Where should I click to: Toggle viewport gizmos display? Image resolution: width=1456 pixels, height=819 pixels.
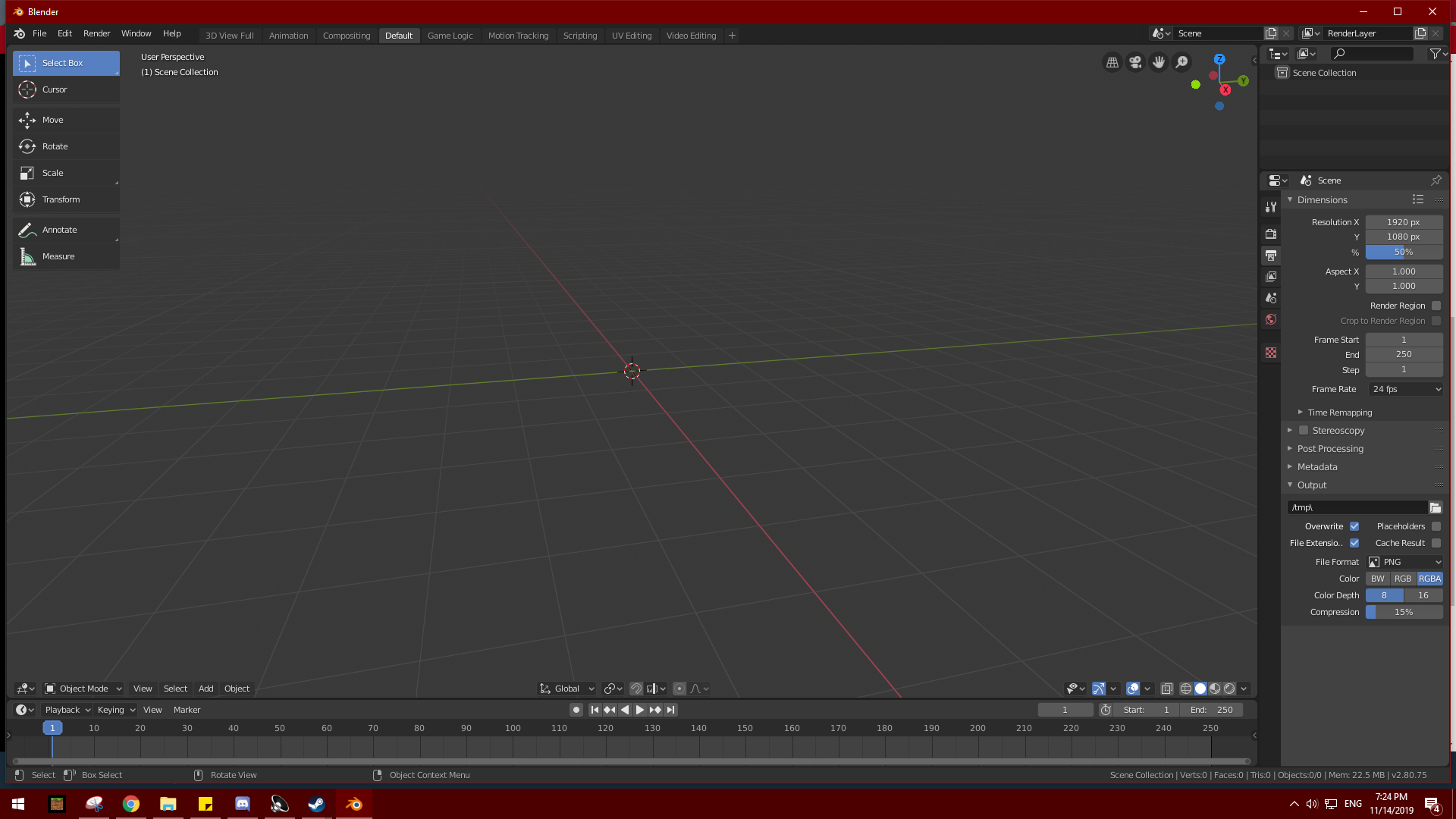point(1099,689)
